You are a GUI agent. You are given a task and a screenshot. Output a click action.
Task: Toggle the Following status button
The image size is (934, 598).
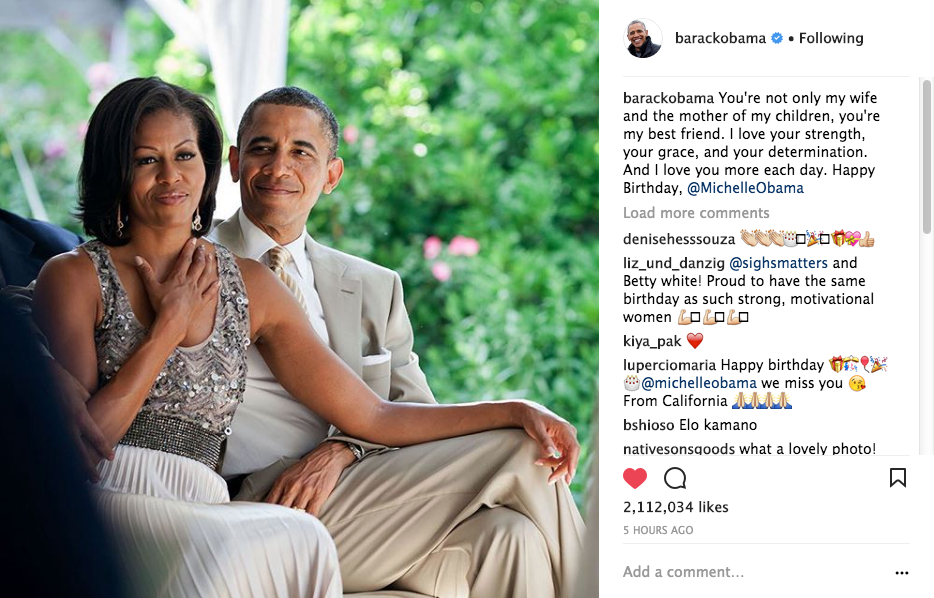point(831,38)
